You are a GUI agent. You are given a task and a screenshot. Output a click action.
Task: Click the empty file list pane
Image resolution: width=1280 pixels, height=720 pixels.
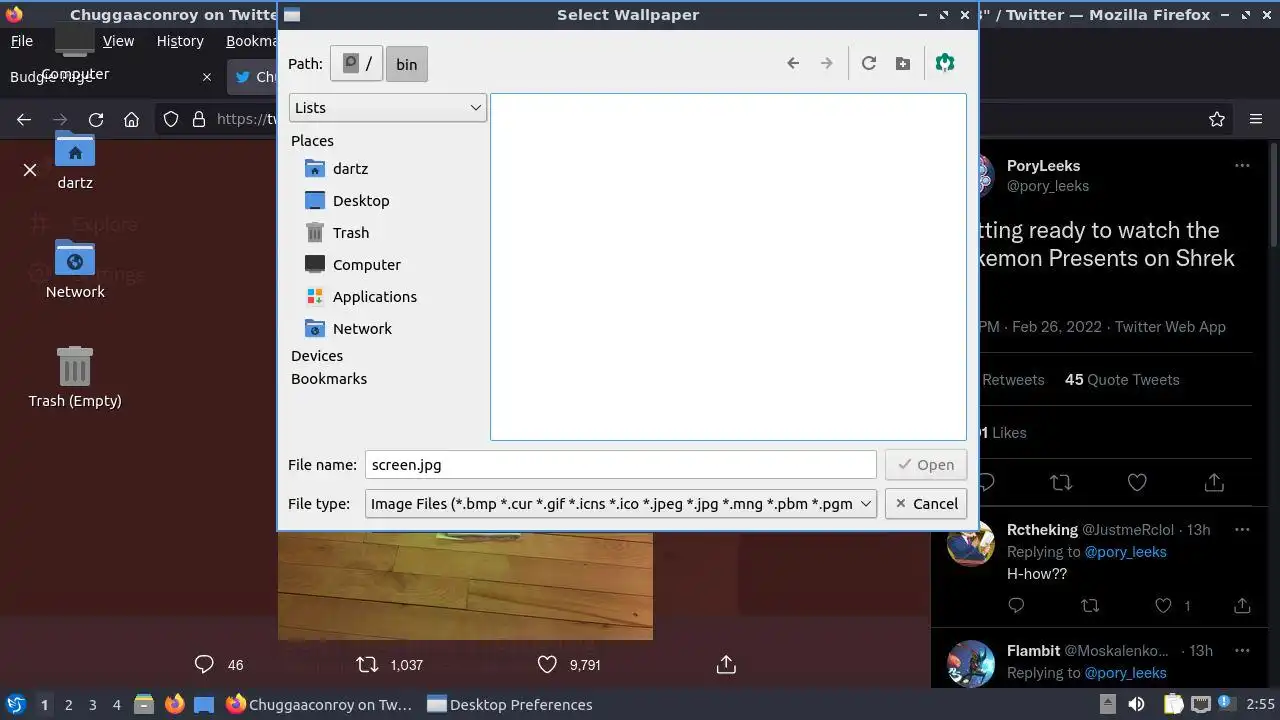pyautogui.click(x=728, y=267)
